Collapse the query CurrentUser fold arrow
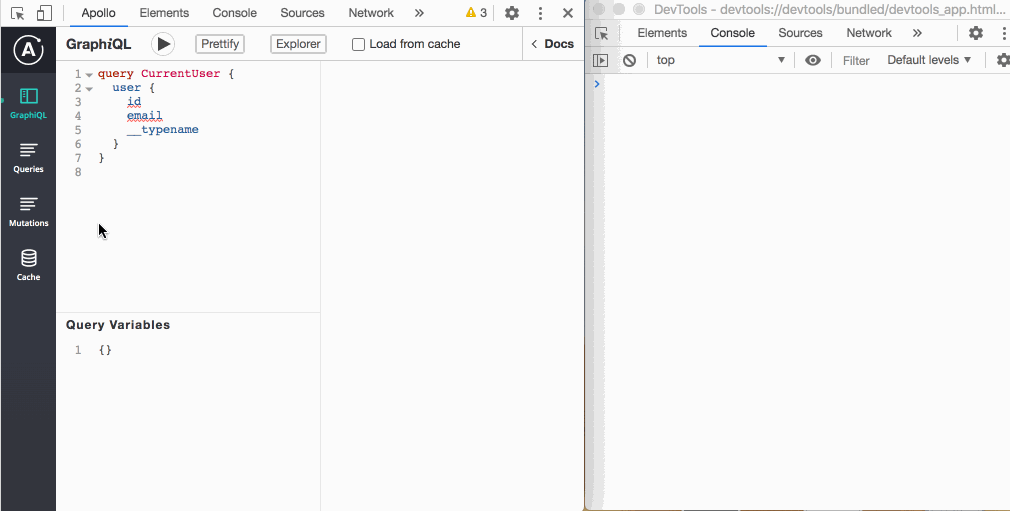Screen dimensions: 1010x511 point(89,75)
